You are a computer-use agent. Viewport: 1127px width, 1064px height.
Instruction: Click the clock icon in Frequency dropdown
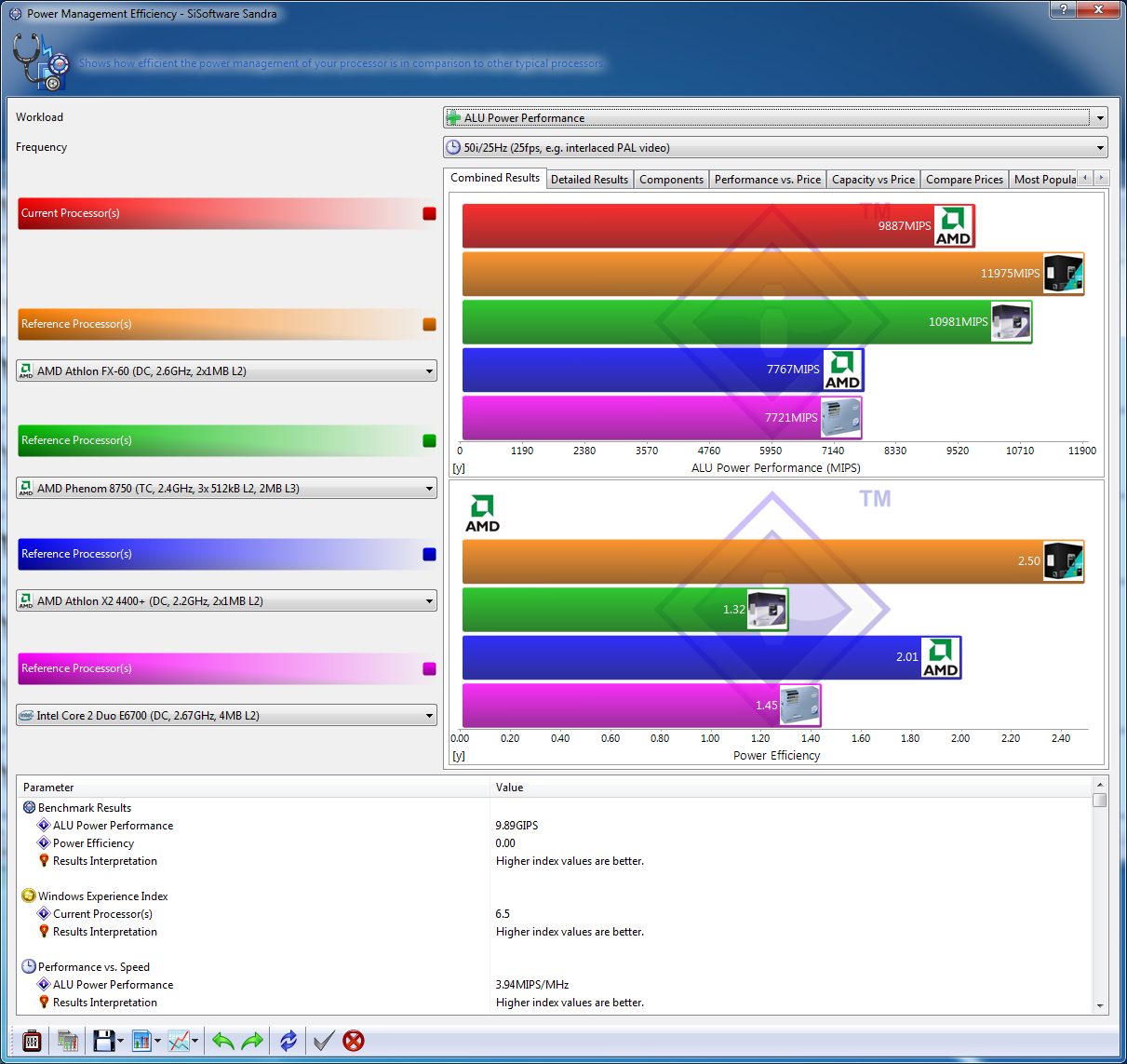click(x=453, y=147)
